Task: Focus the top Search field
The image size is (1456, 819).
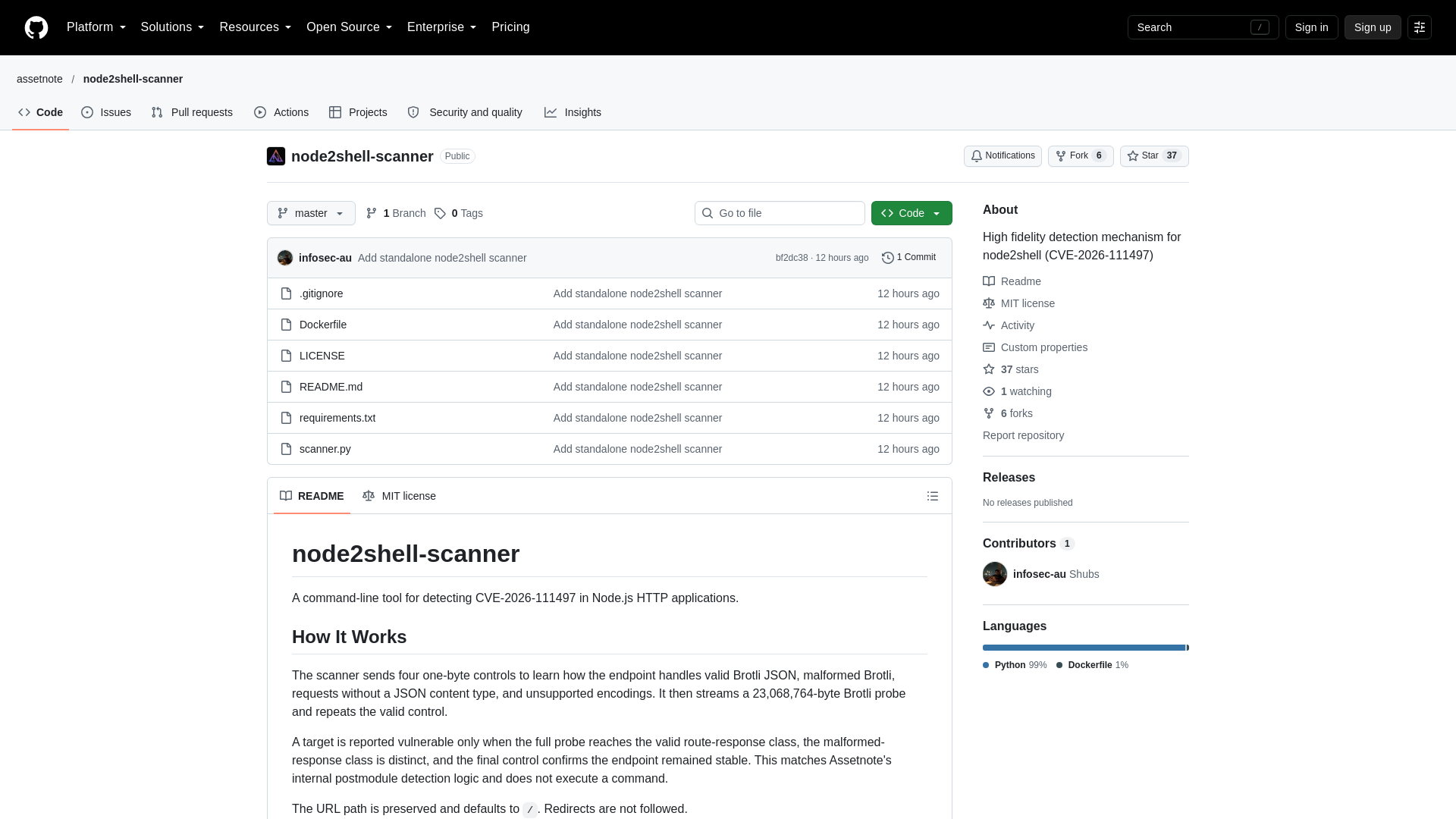Action: tap(1203, 27)
